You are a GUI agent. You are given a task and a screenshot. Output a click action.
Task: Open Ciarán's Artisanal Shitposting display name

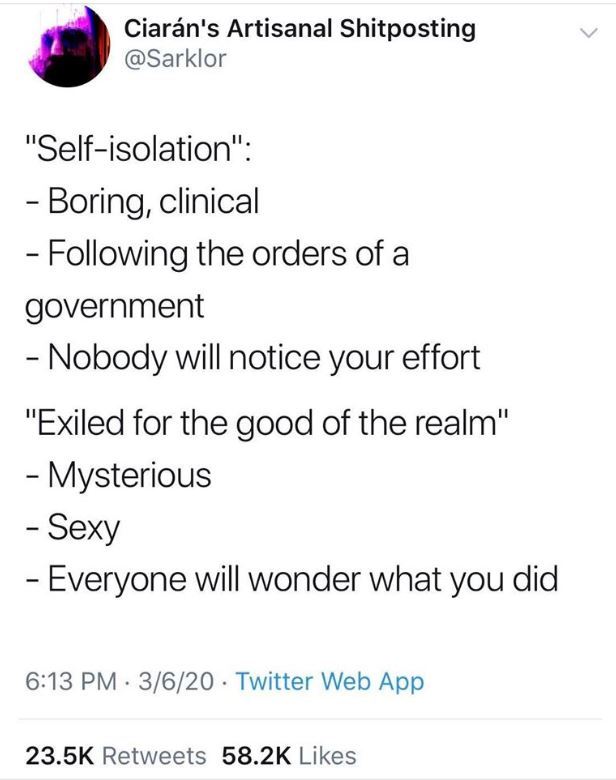(299, 29)
